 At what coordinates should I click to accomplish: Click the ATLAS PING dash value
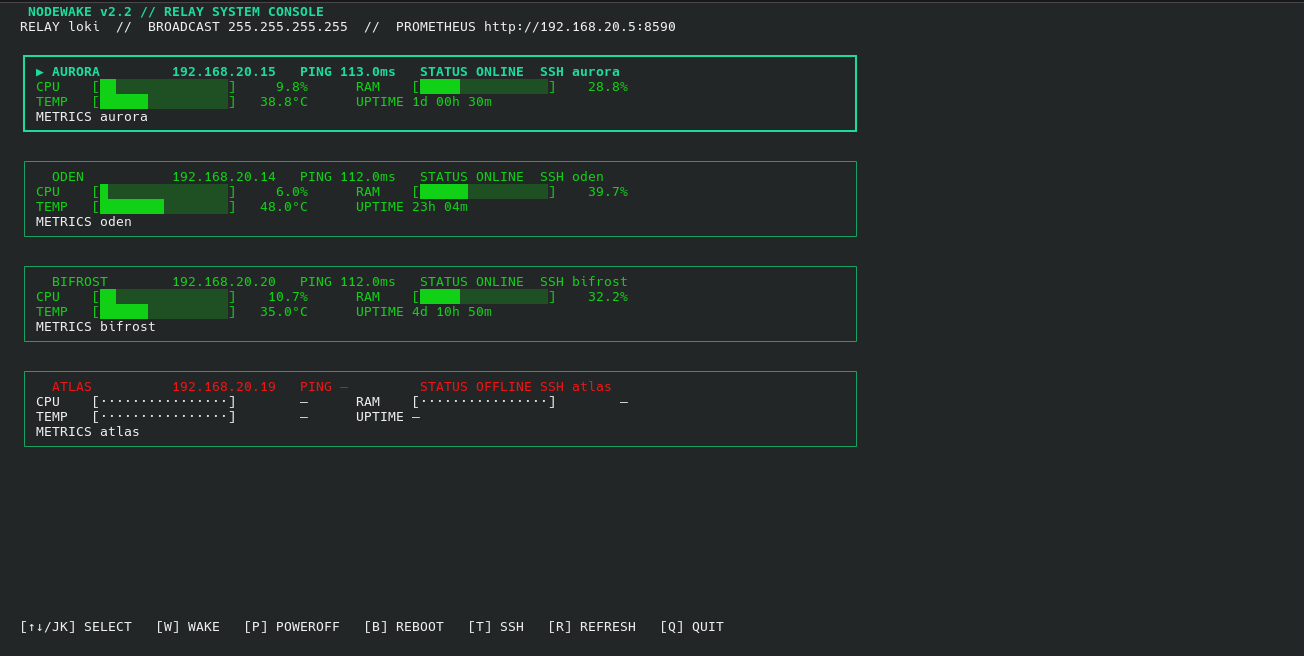pos(344,387)
